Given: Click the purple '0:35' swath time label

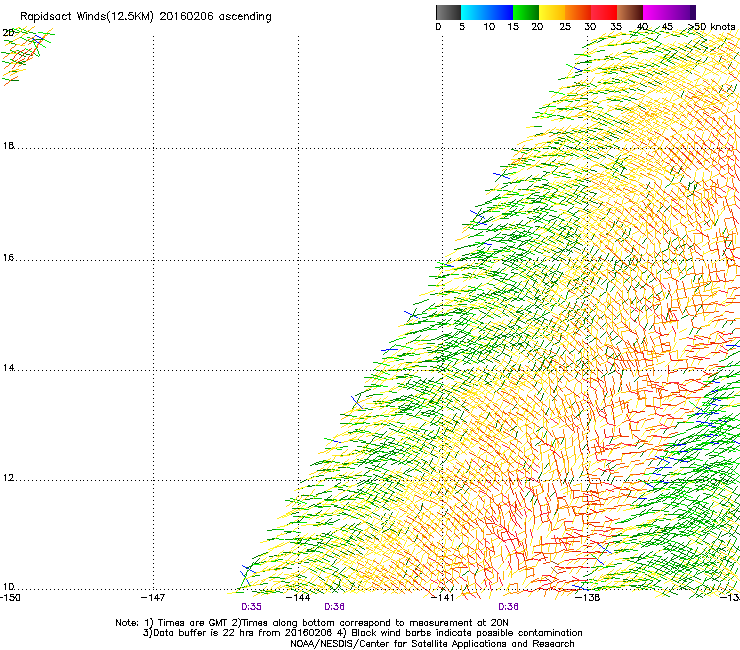Looking at the screenshot, I should [251, 607].
